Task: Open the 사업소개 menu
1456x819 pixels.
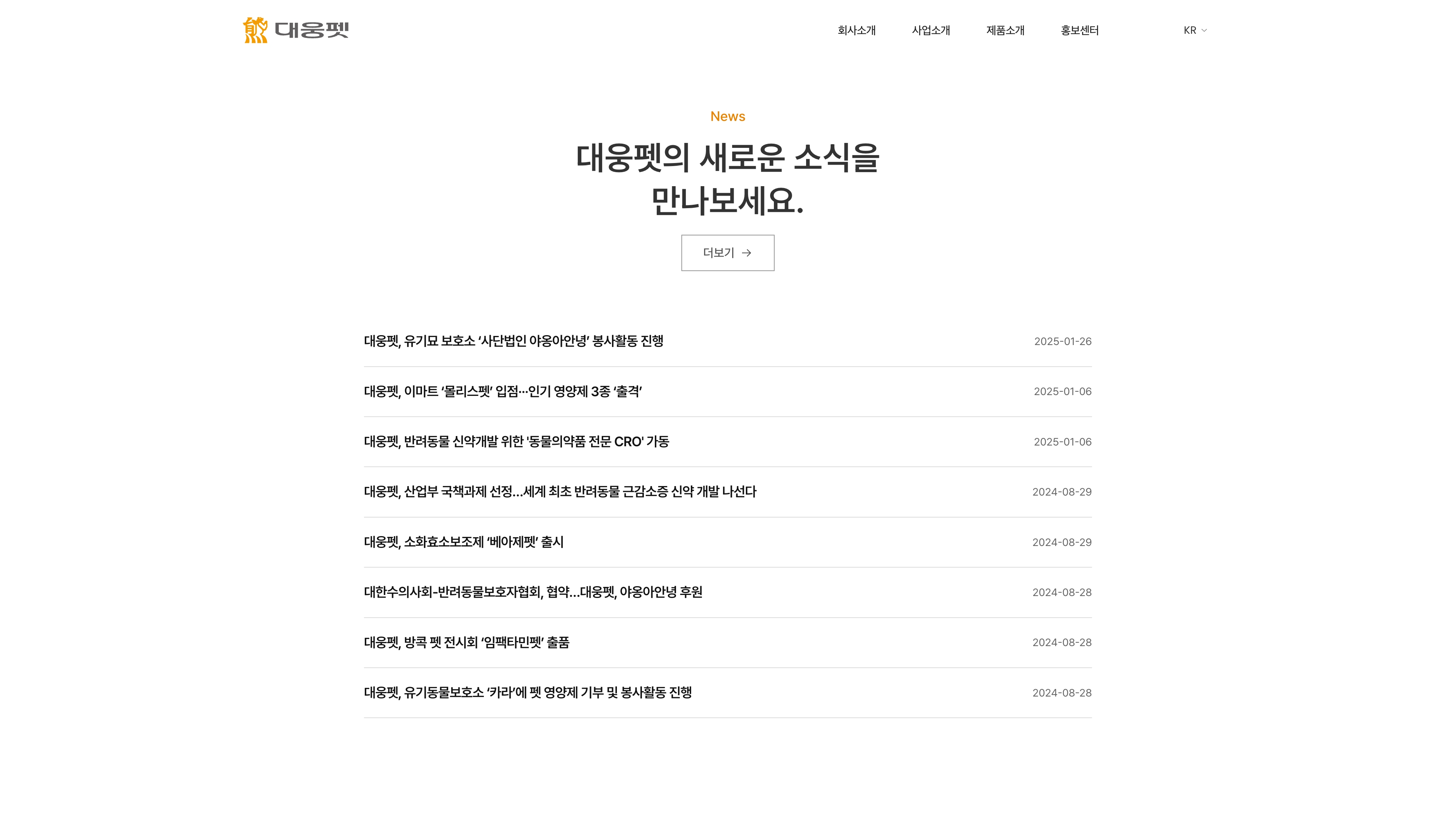Action: click(931, 30)
